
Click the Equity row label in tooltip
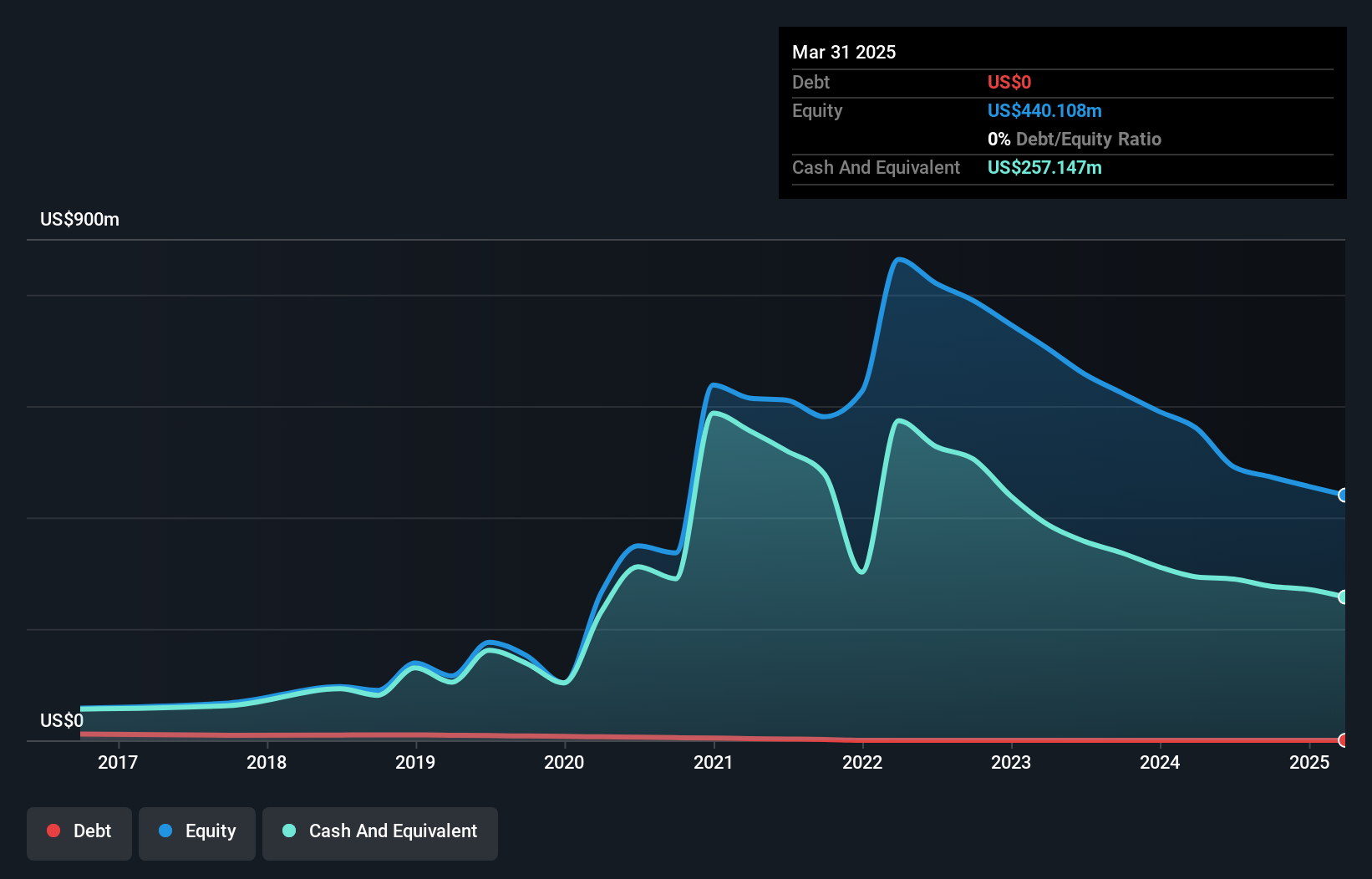(817, 110)
